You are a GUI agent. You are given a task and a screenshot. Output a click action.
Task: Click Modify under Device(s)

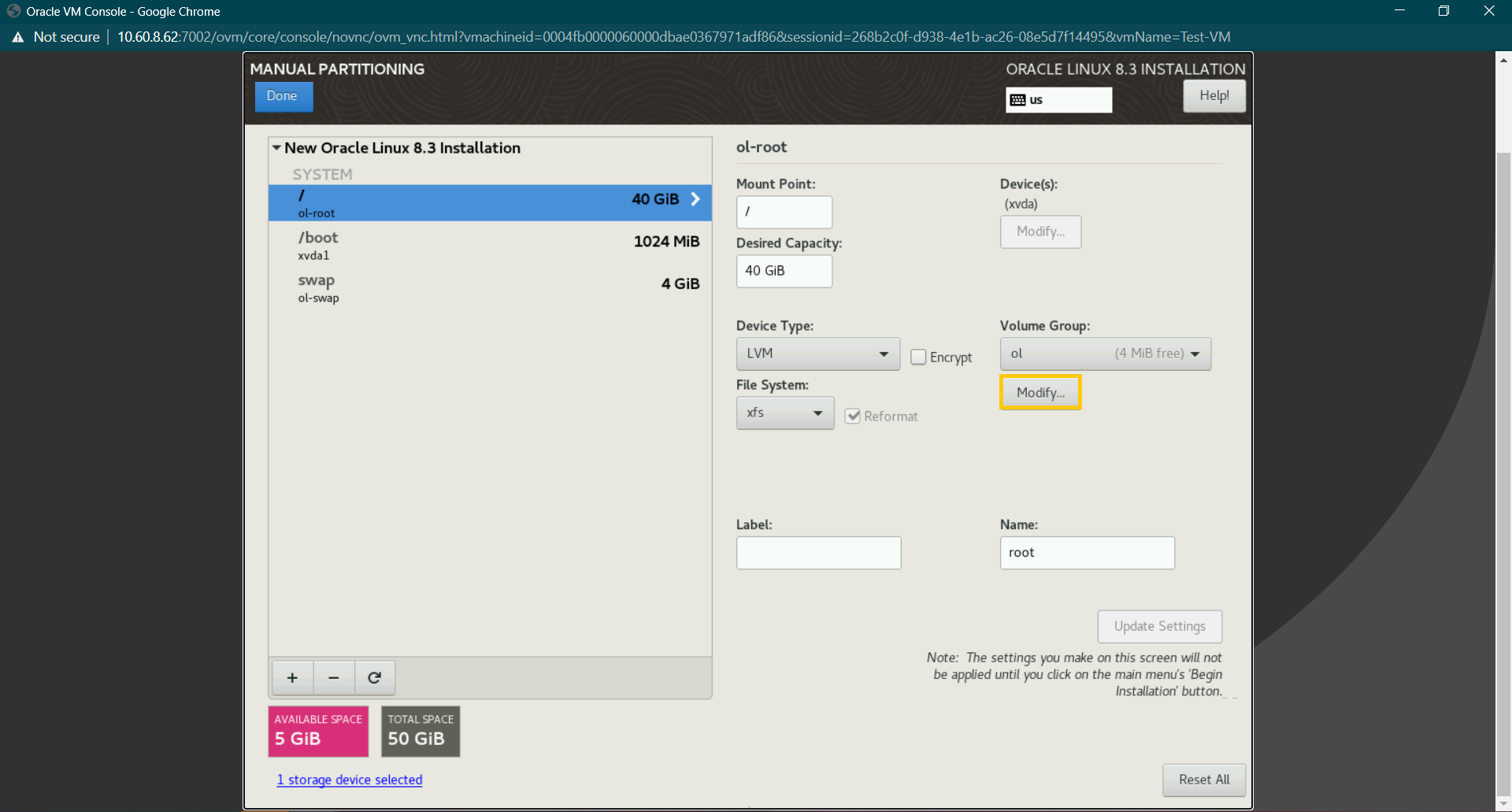coord(1040,232)
